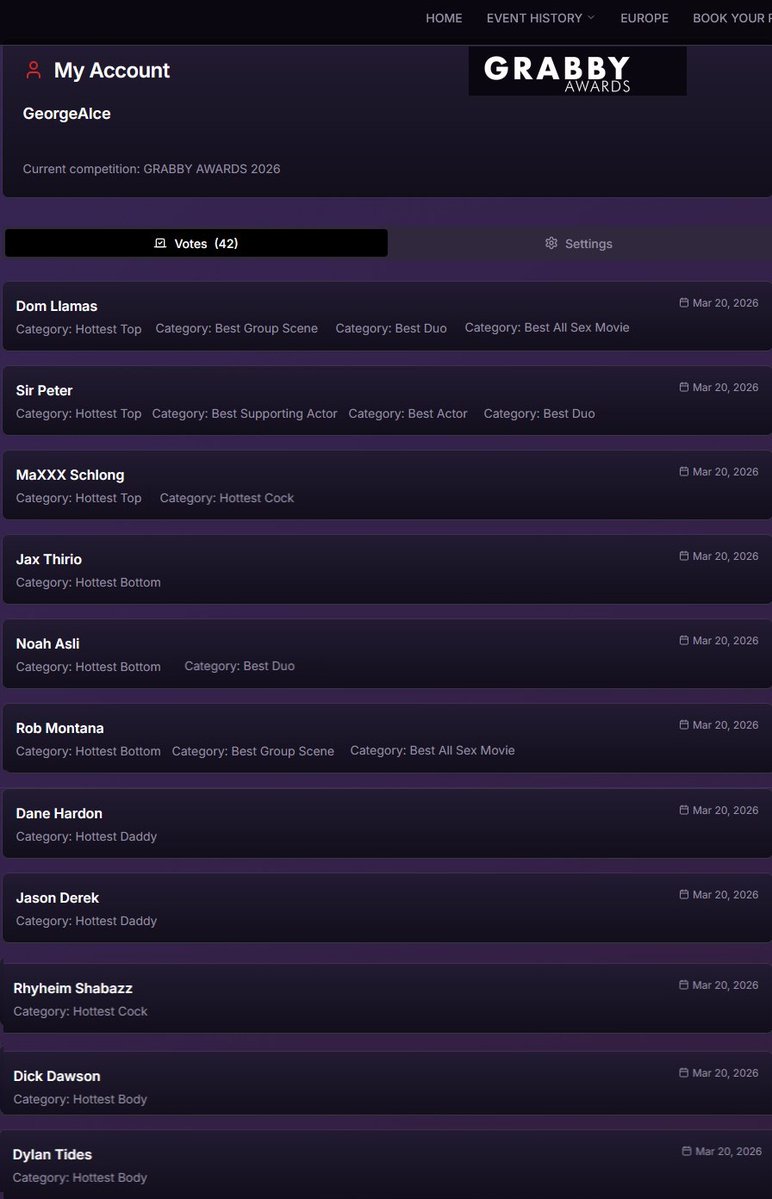772x1199 pixels.
Task: Click Hottest Body in Dick Dawson row
Action: point(80,1099)
